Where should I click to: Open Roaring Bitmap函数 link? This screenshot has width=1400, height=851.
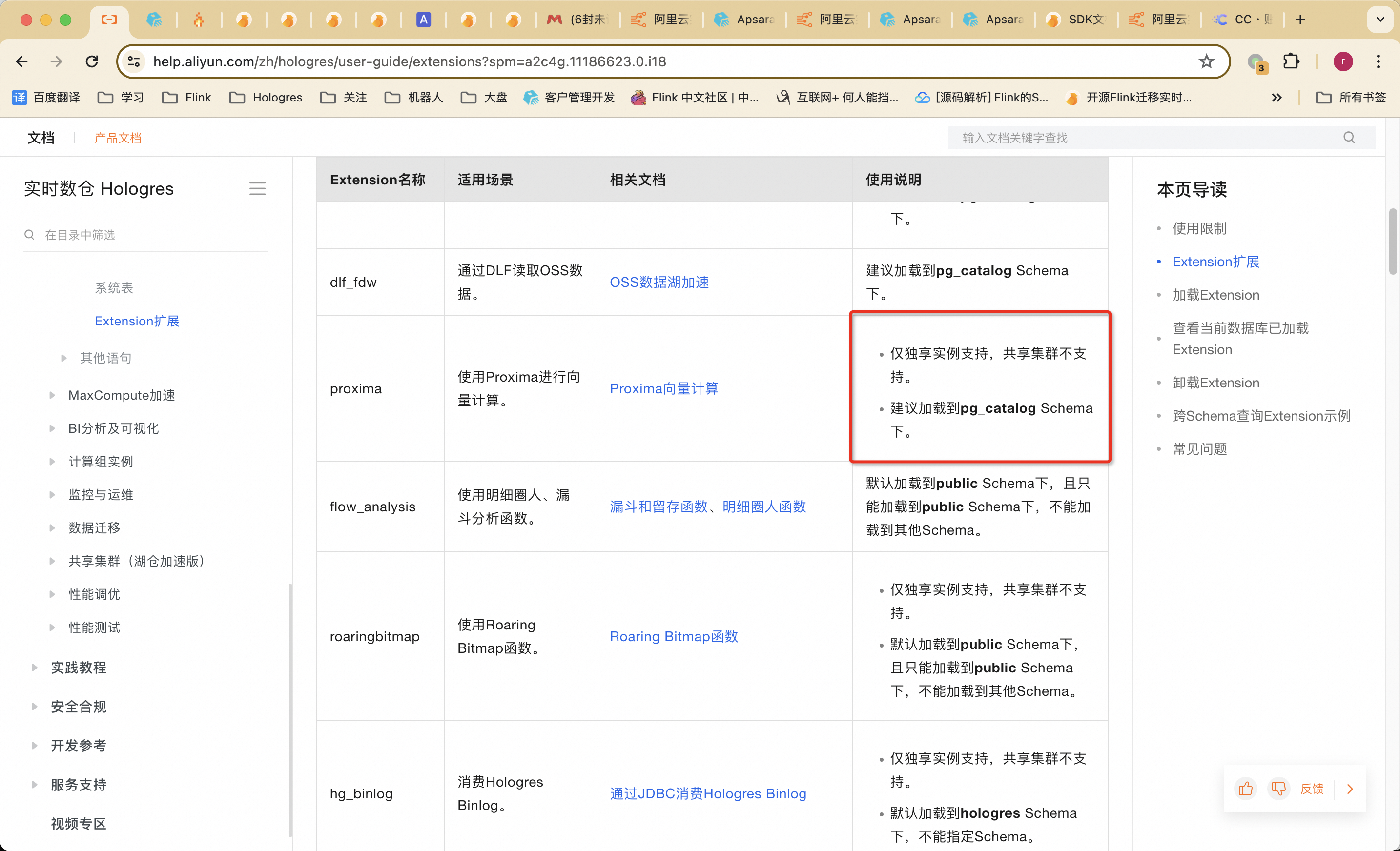[x=674, y=636]
